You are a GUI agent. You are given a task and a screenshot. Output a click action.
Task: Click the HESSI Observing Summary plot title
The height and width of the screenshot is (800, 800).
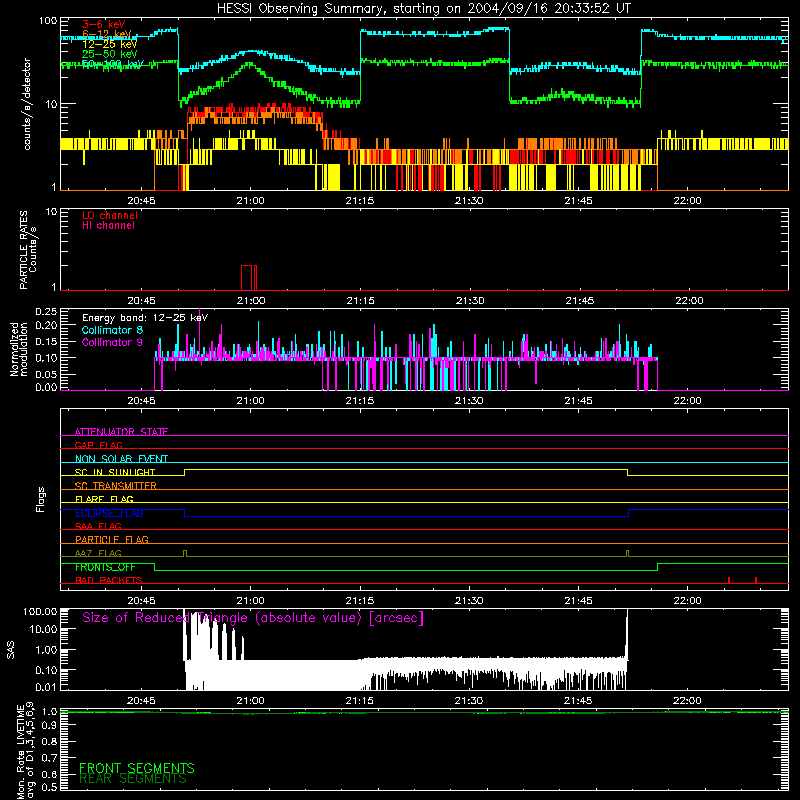point(424,9)
